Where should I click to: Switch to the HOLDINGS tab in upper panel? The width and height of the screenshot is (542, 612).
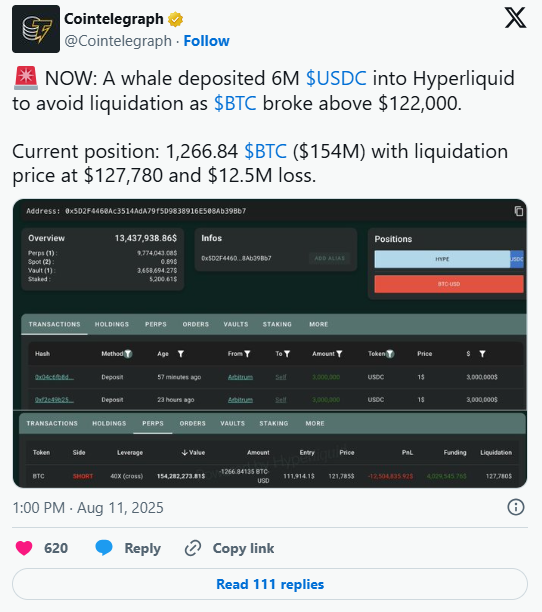click(112, 324)
